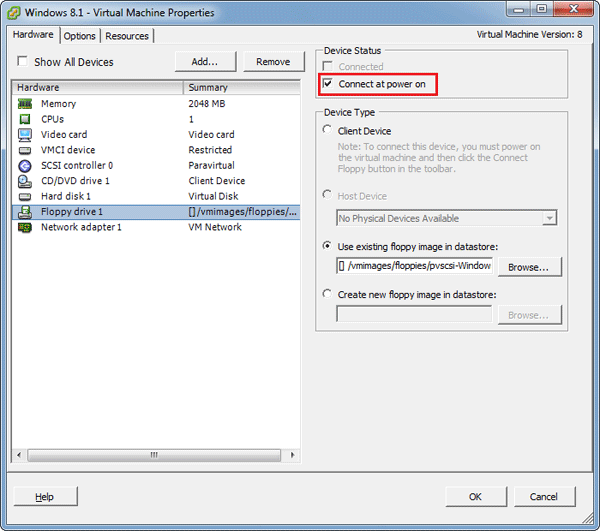Click the OK button
600x531 pixels.
pyautogui.click(x=476, y=497)
